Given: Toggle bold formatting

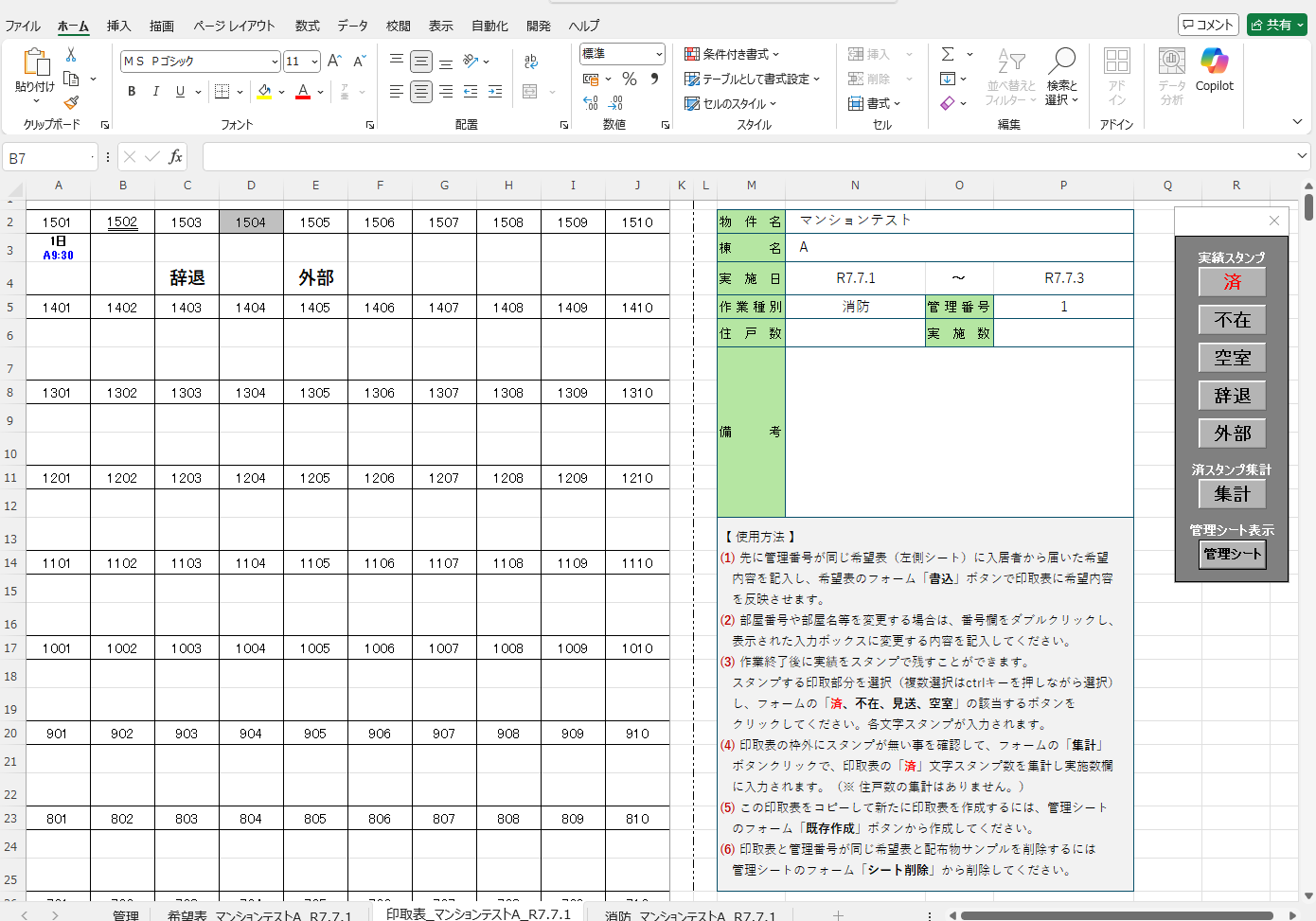Looking at the screenshot, I should pyautogui.click(x=131, y=92).
